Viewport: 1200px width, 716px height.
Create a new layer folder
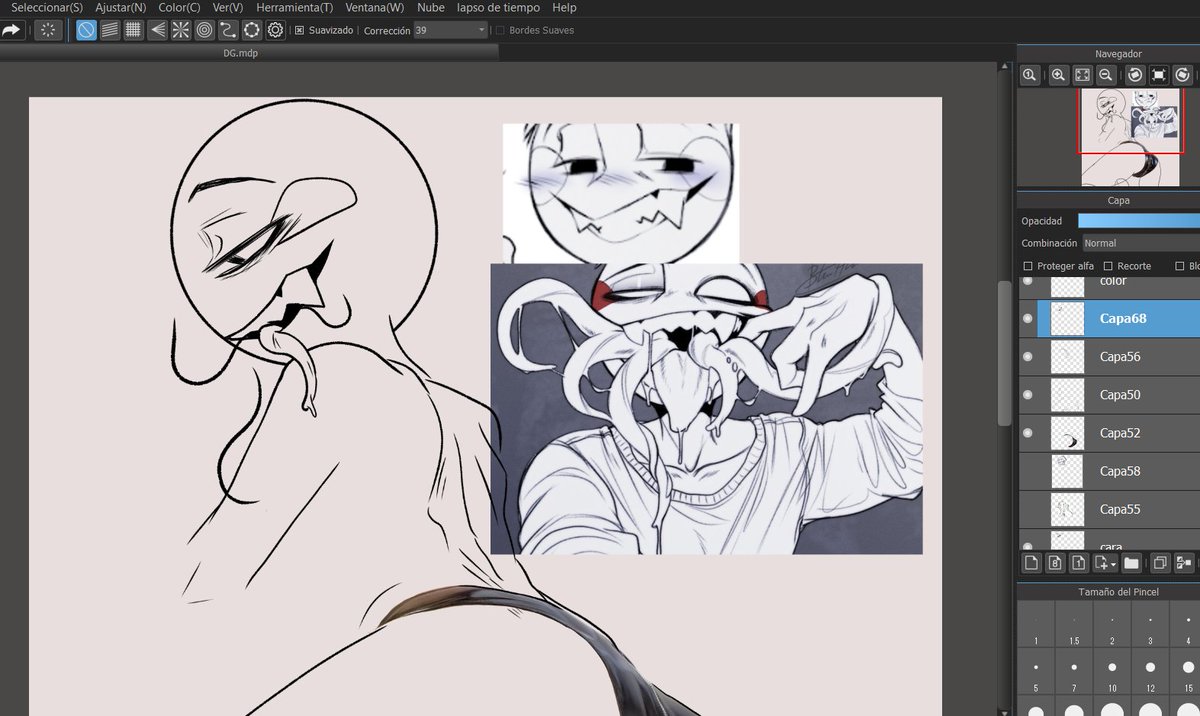[x=1131, y=563]
